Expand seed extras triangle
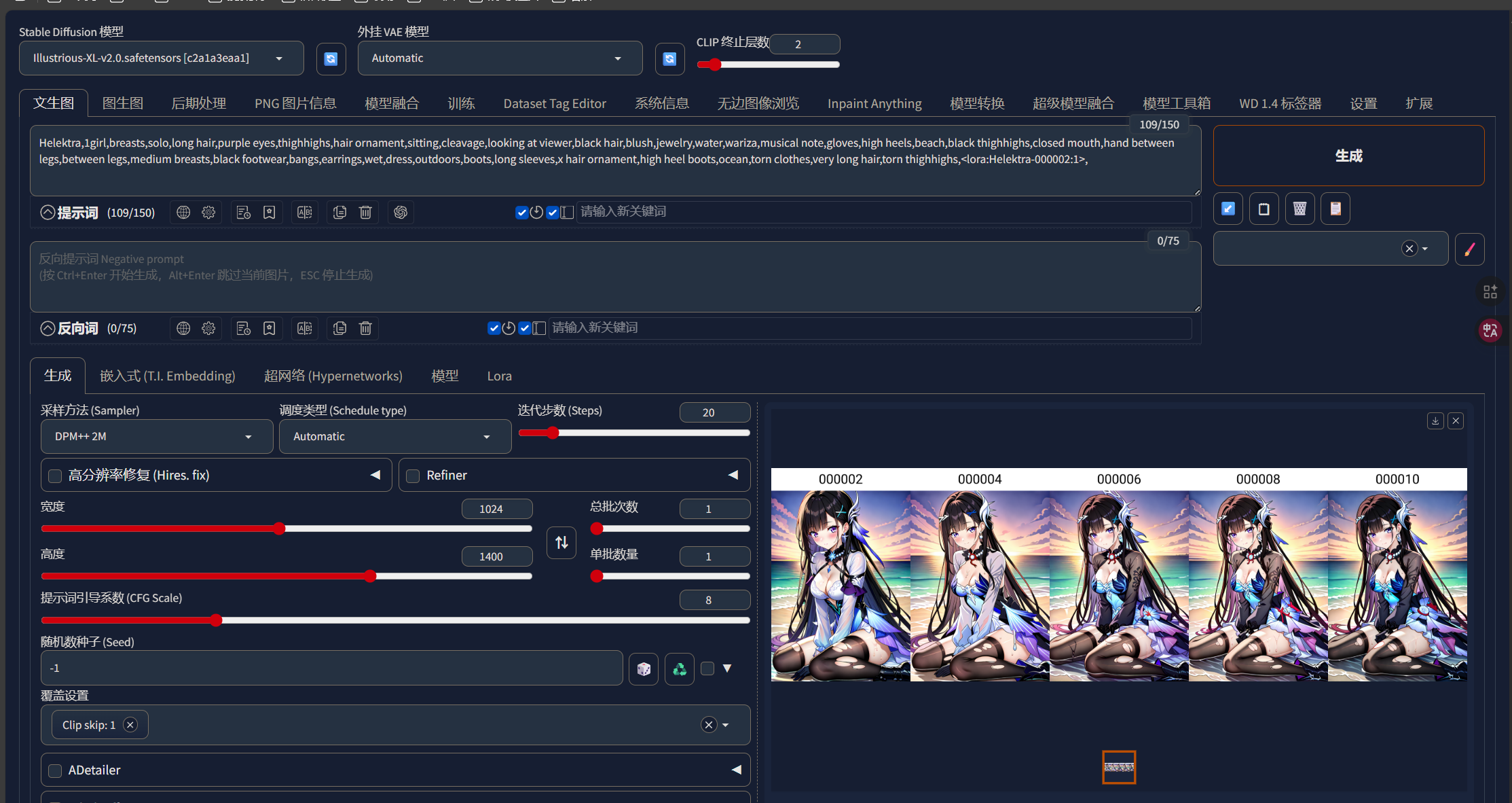This screenshot has width=1512, height=803. click(727, 668)
